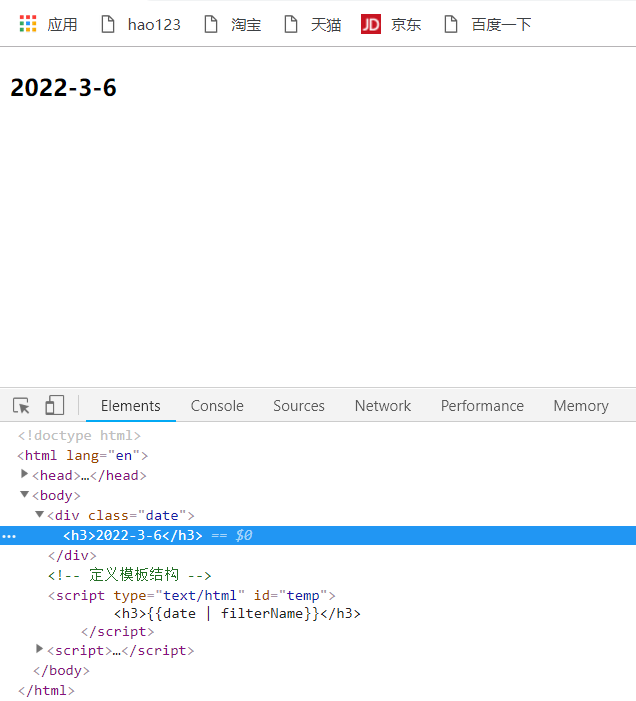Viewport: 636px width, 701px height.
Task: Select the indented closing </script> line
Action: tap(118, 632)
